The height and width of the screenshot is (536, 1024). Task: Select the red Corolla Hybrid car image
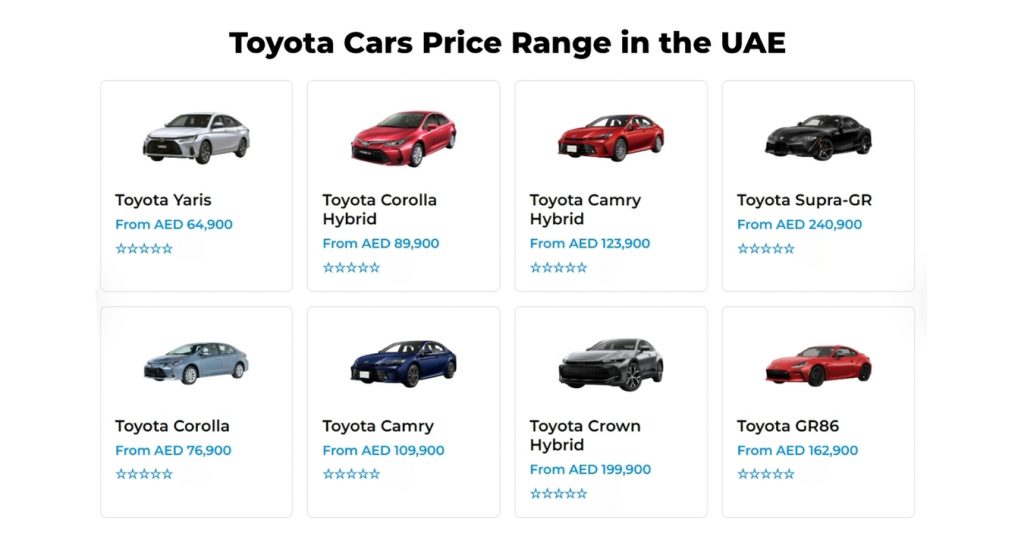click(x=403, y=138)
